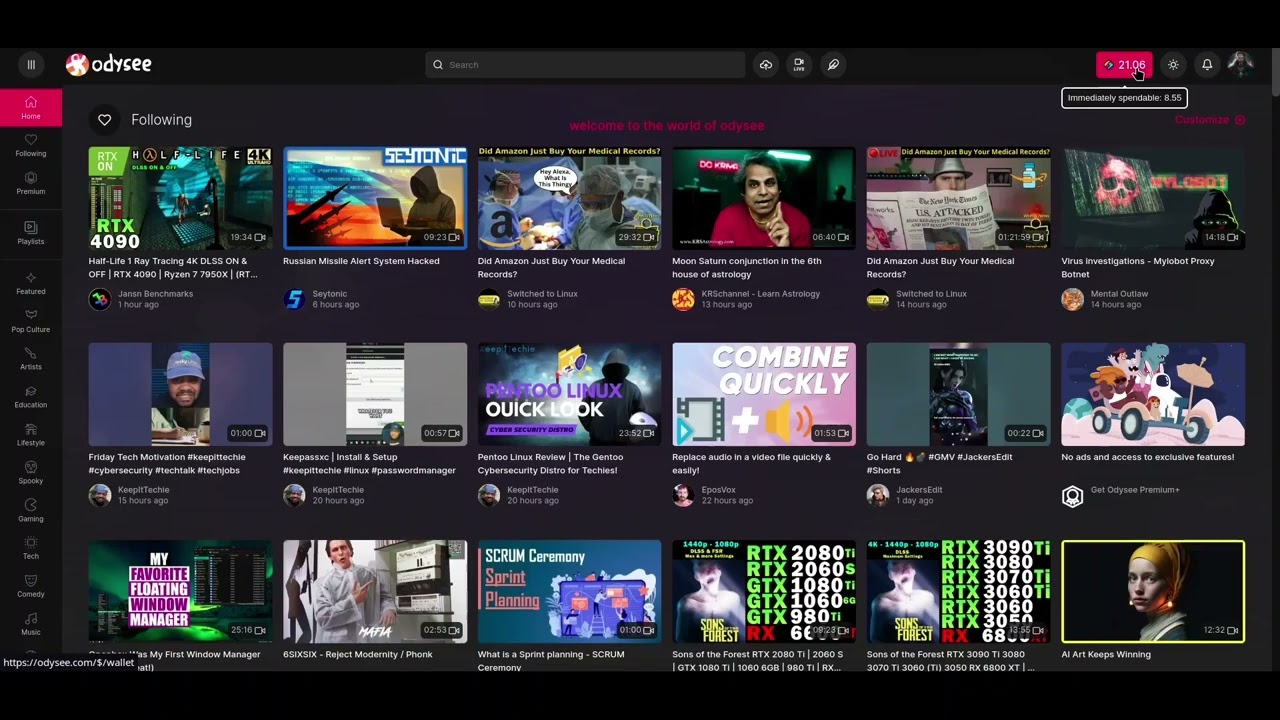This screenshot has width=1280, height=720.
Task: Click the Gaming icon in the sidebar
Action: 31,505
